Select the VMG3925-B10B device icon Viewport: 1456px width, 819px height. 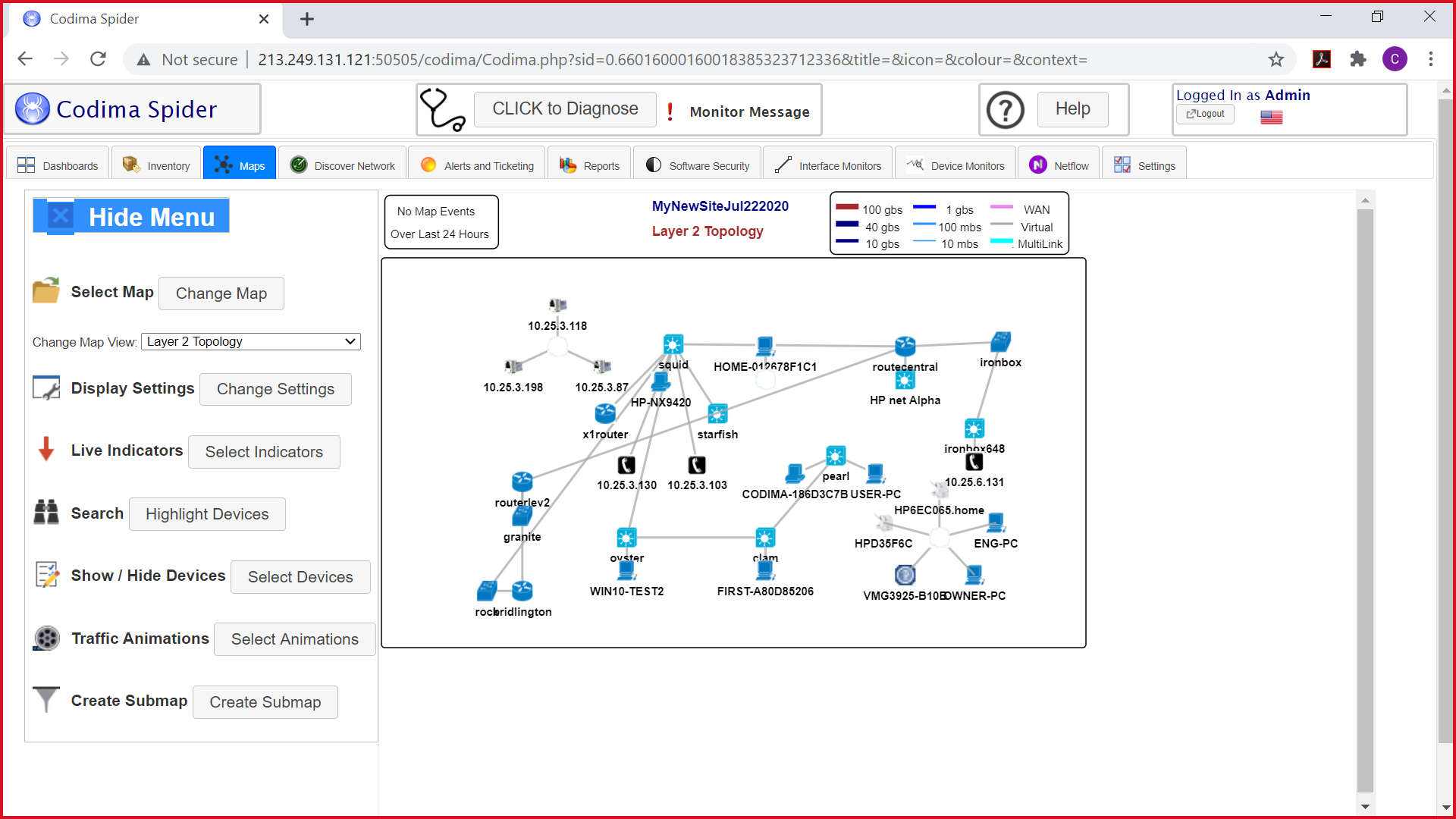point(905,576)
